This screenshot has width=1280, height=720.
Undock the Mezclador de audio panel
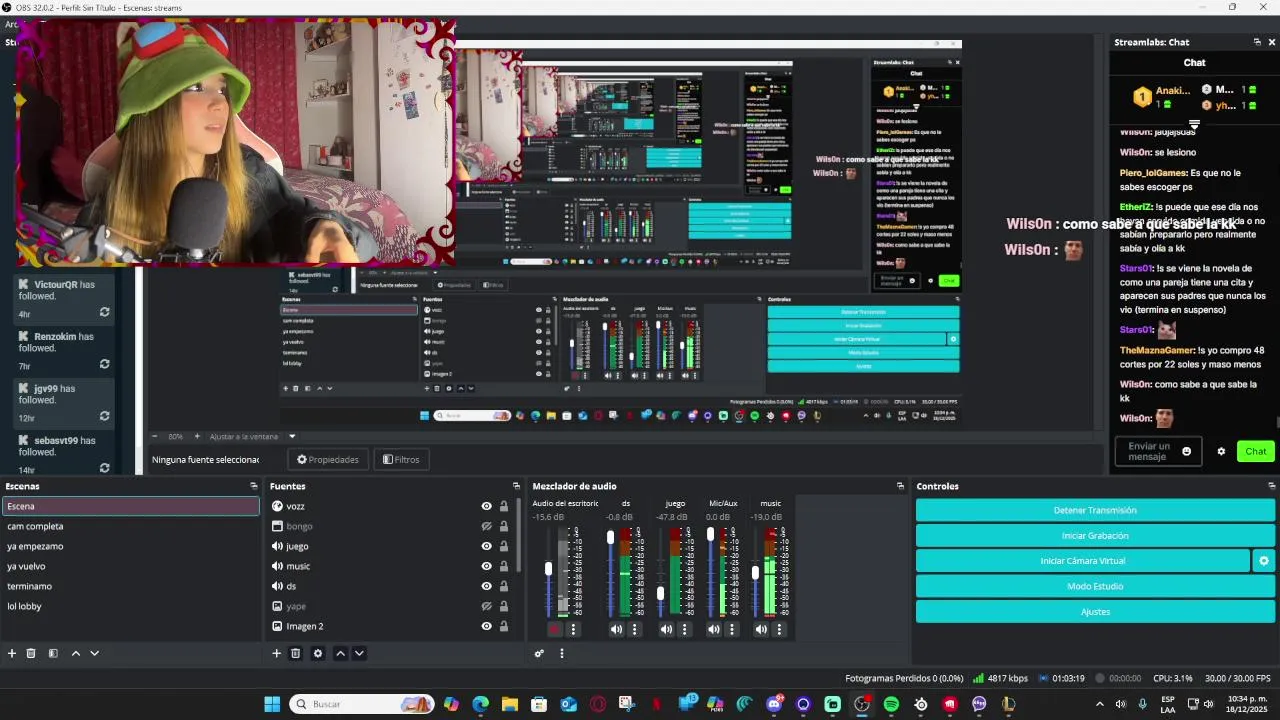click(900, 486)
